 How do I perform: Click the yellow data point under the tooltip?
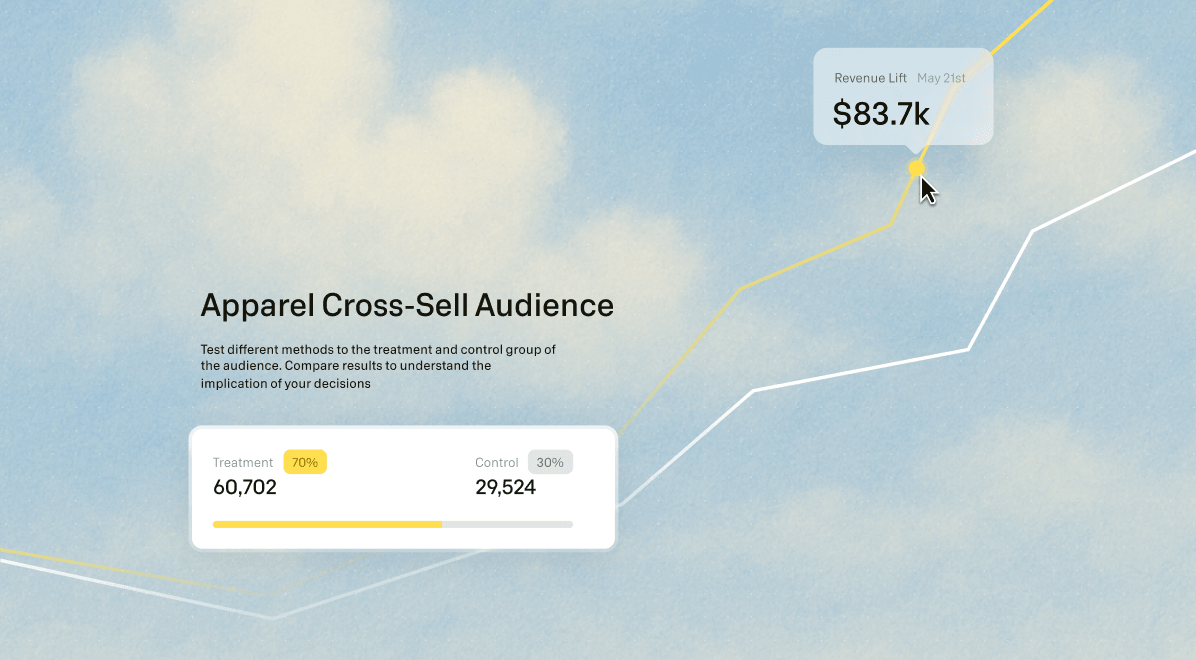point(916,169)
